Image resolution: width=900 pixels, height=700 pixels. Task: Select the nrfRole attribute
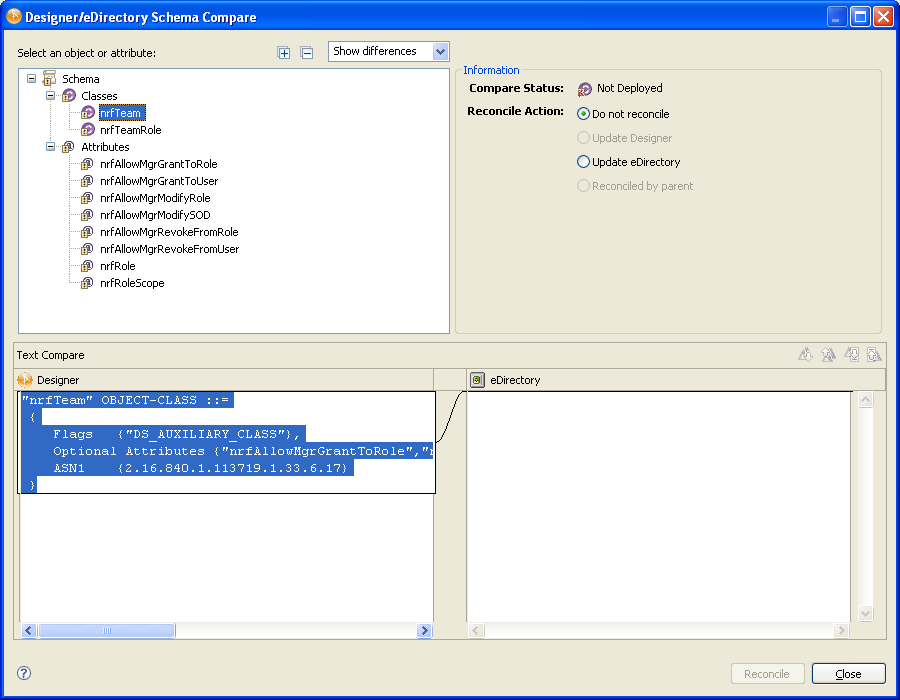[118, 266]
